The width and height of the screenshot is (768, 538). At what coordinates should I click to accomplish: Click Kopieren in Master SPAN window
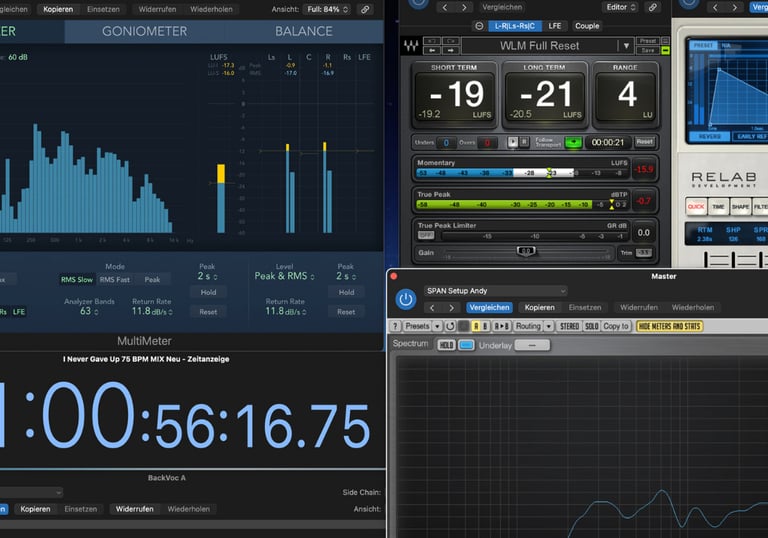tap(539, 308)
